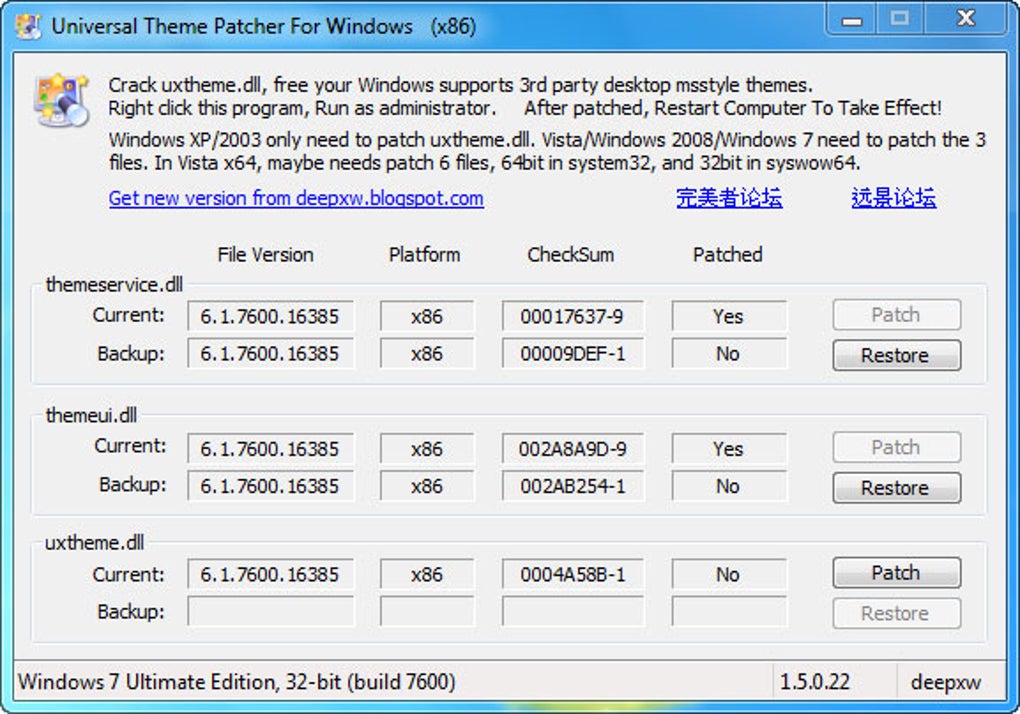
Task: Open the 完美者论坛 forum link
Action: click(x=729, y=197)
